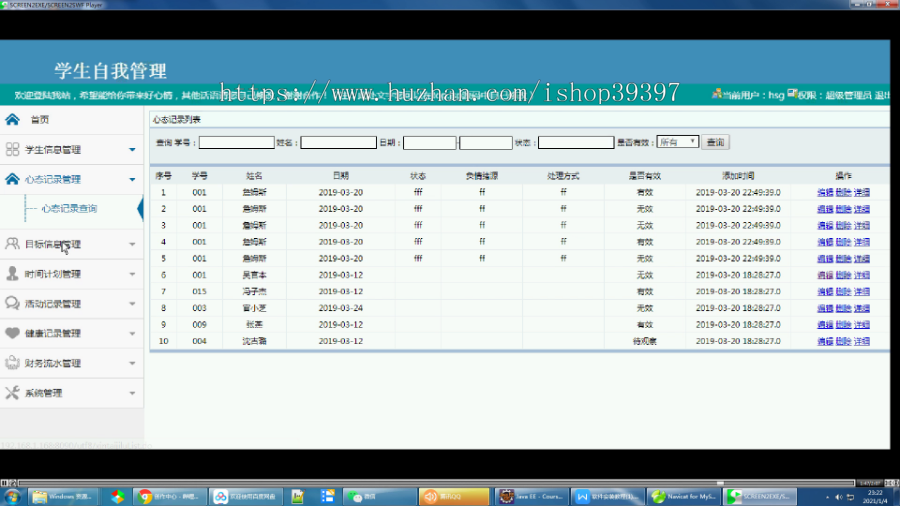
Task: Switch to Java EE Eclipse taskbar window
Action: pyautogui.click(x=532, y=497)
